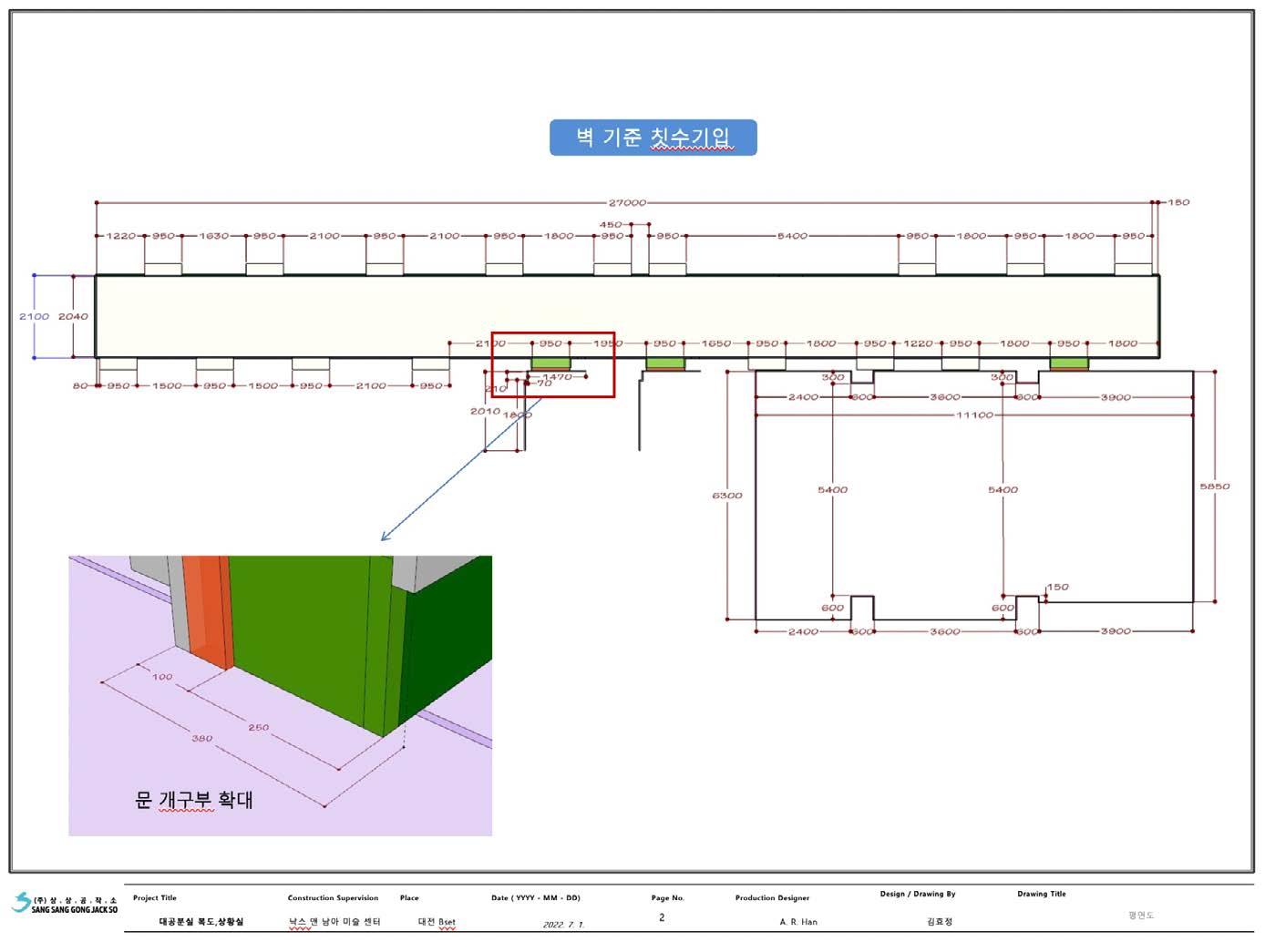Click the 'Drawing Title' heading
This screenshot has width=1265, height=952.
click(x=1042, y=894)
